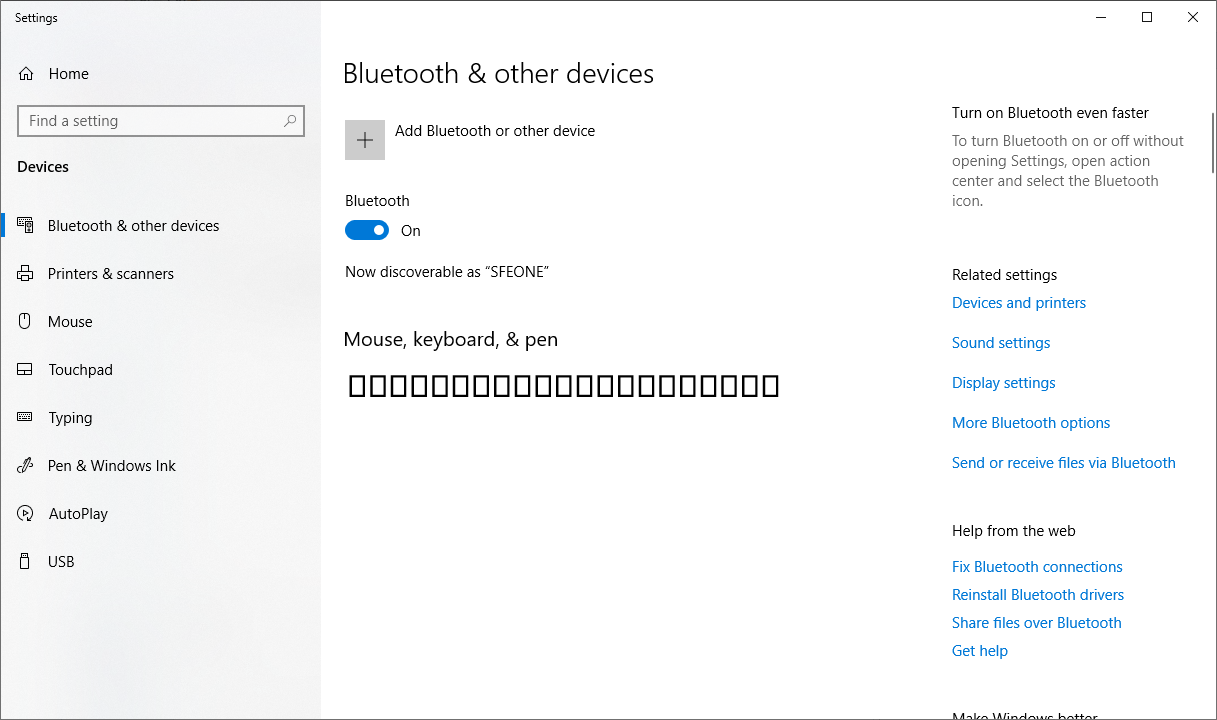The image size is (1217, 720).
Task: Click the Typing keyboard icon
Action: pos(26,418)
